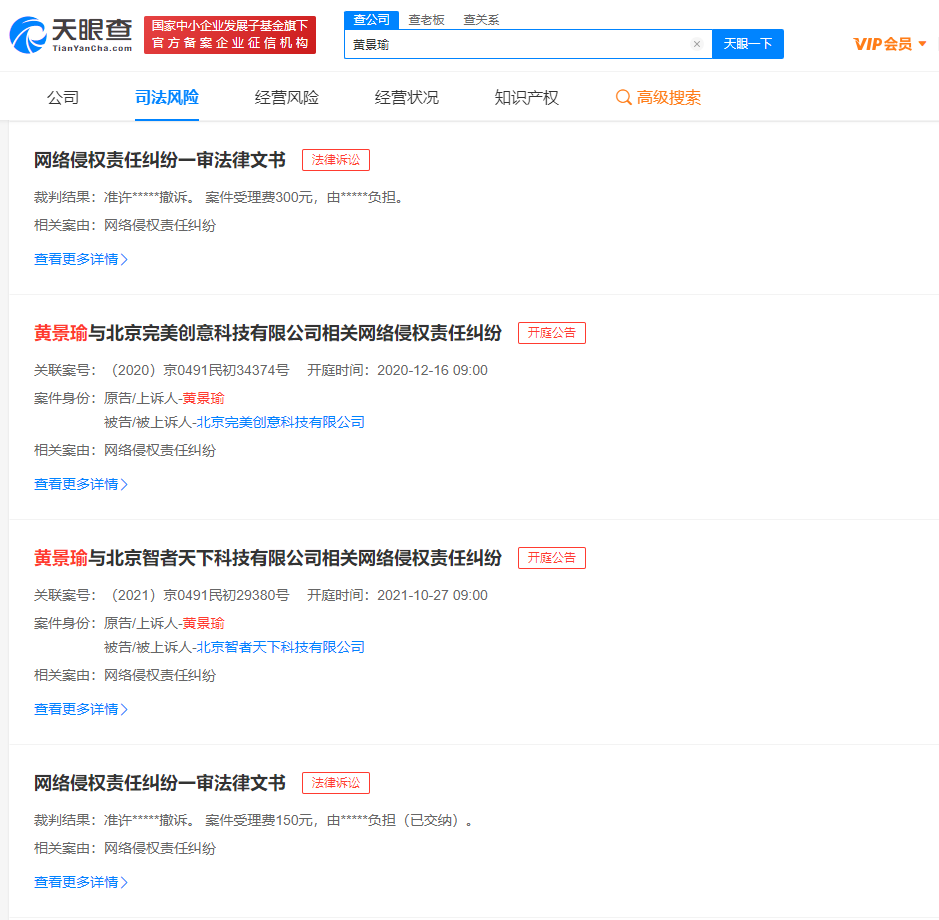
Task: Click 开庭公告 tag on 北京智者天下 case
Action: tap(552, 558)
